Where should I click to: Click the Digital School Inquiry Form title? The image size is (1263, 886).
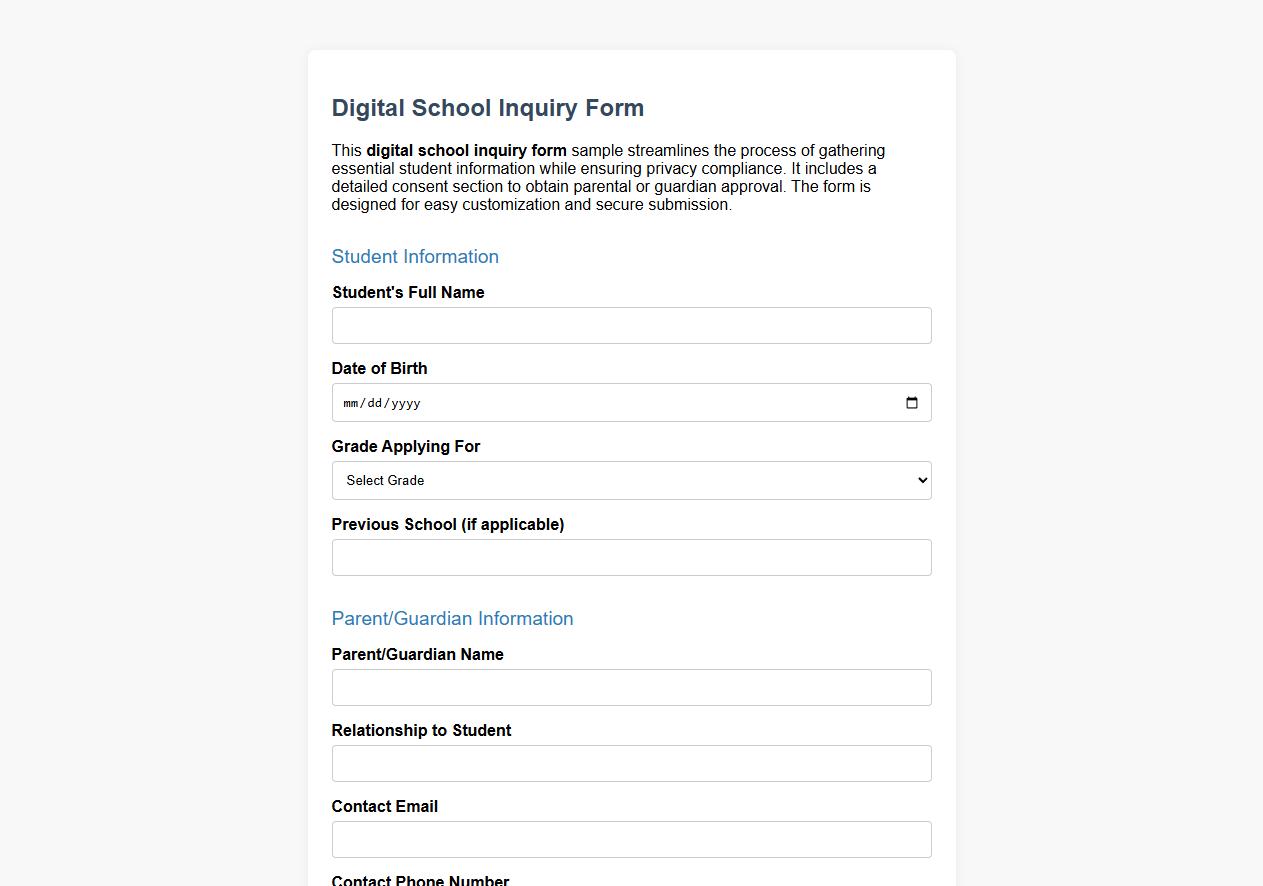488,107
